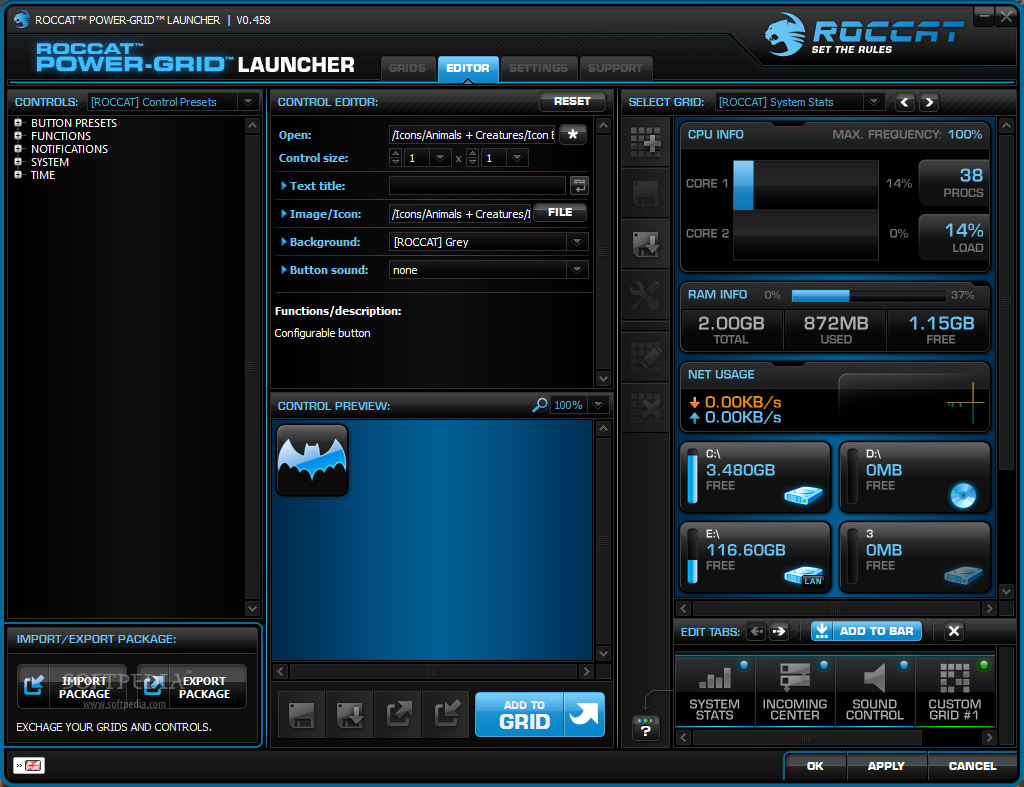
Task: Open the control height size dropdown
Action: tap(517, 158)
